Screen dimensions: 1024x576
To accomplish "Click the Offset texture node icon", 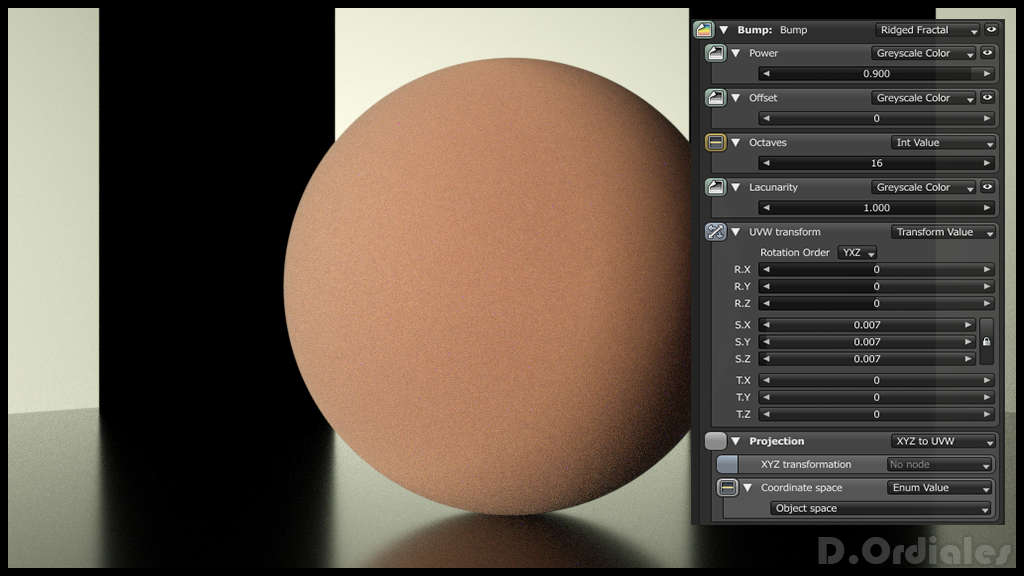I will click(x=715, y=98).
